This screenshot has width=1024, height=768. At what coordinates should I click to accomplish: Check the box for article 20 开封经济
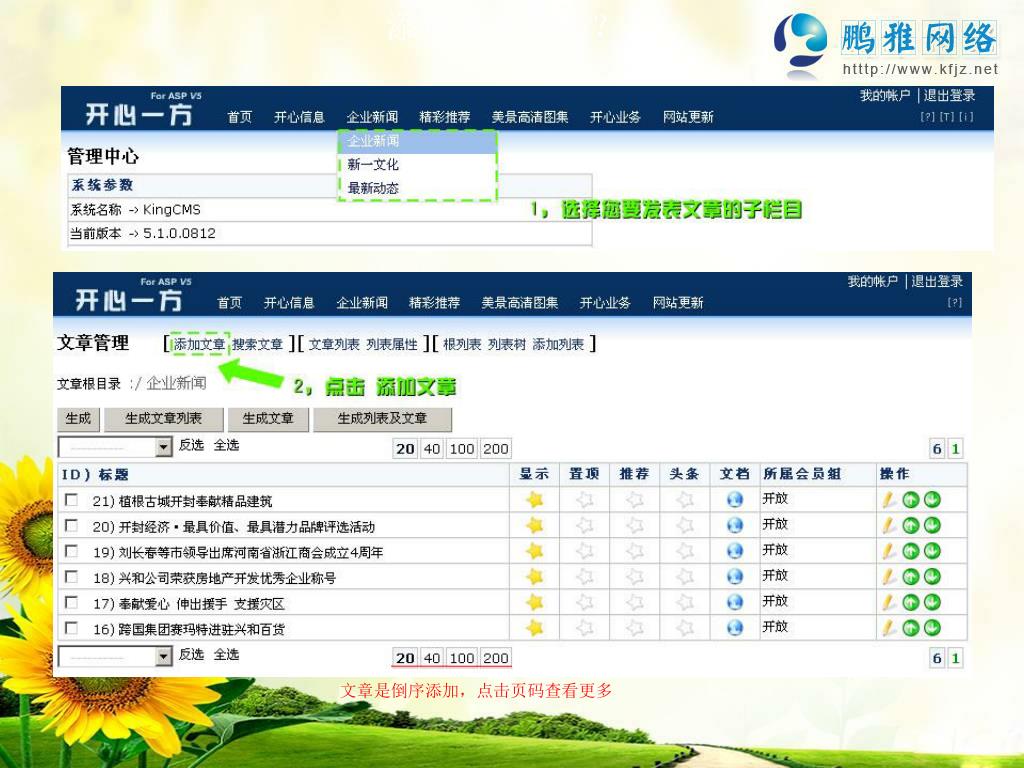click(71, 525)
